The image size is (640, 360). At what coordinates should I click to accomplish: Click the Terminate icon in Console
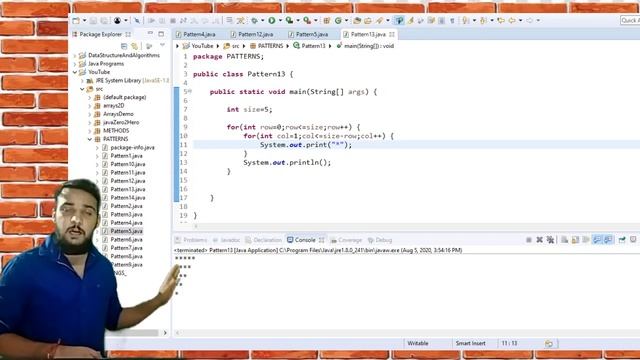click(x=529, y=240)
